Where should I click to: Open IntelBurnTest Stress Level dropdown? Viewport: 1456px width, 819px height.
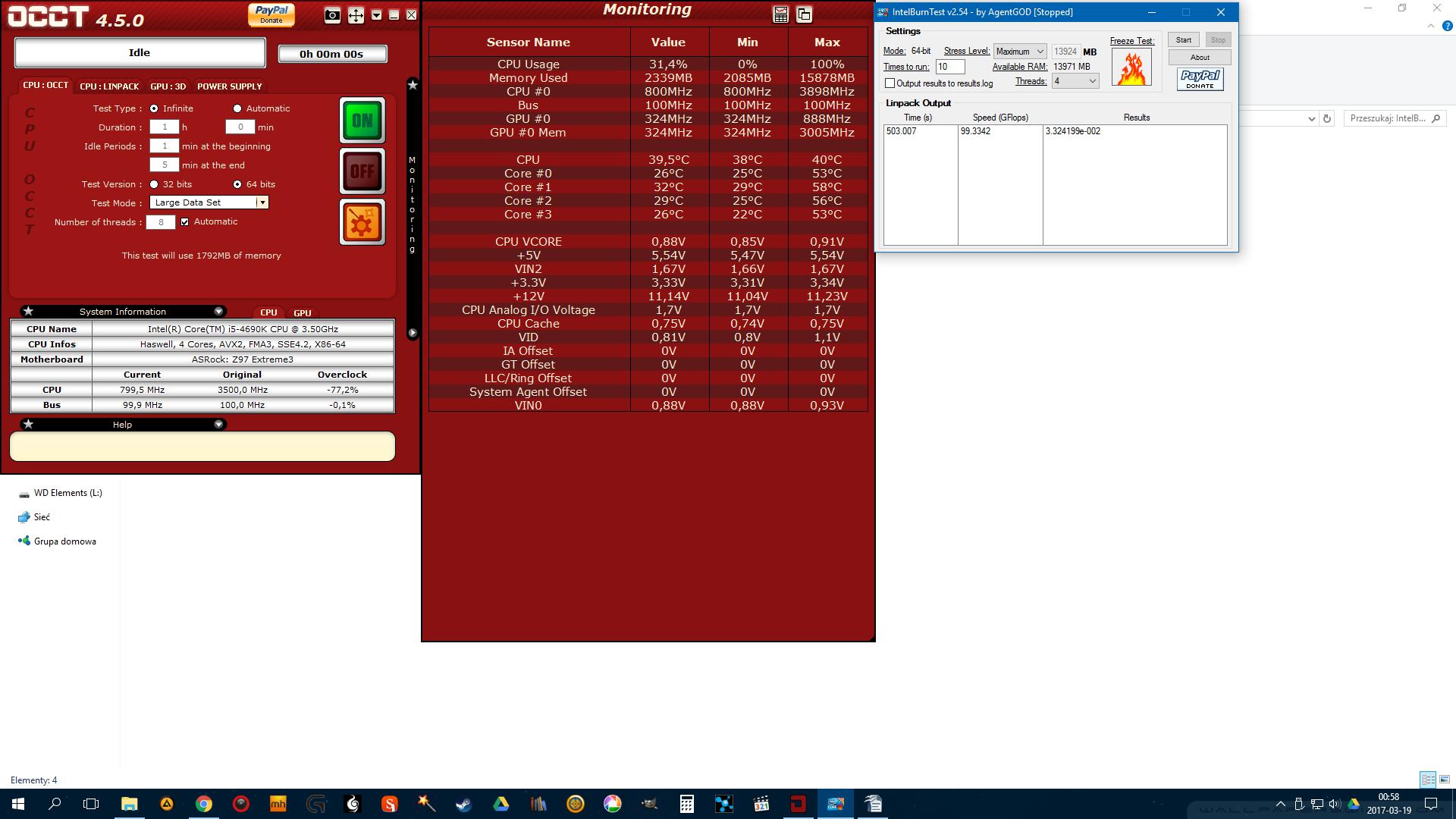[1020, 52]
